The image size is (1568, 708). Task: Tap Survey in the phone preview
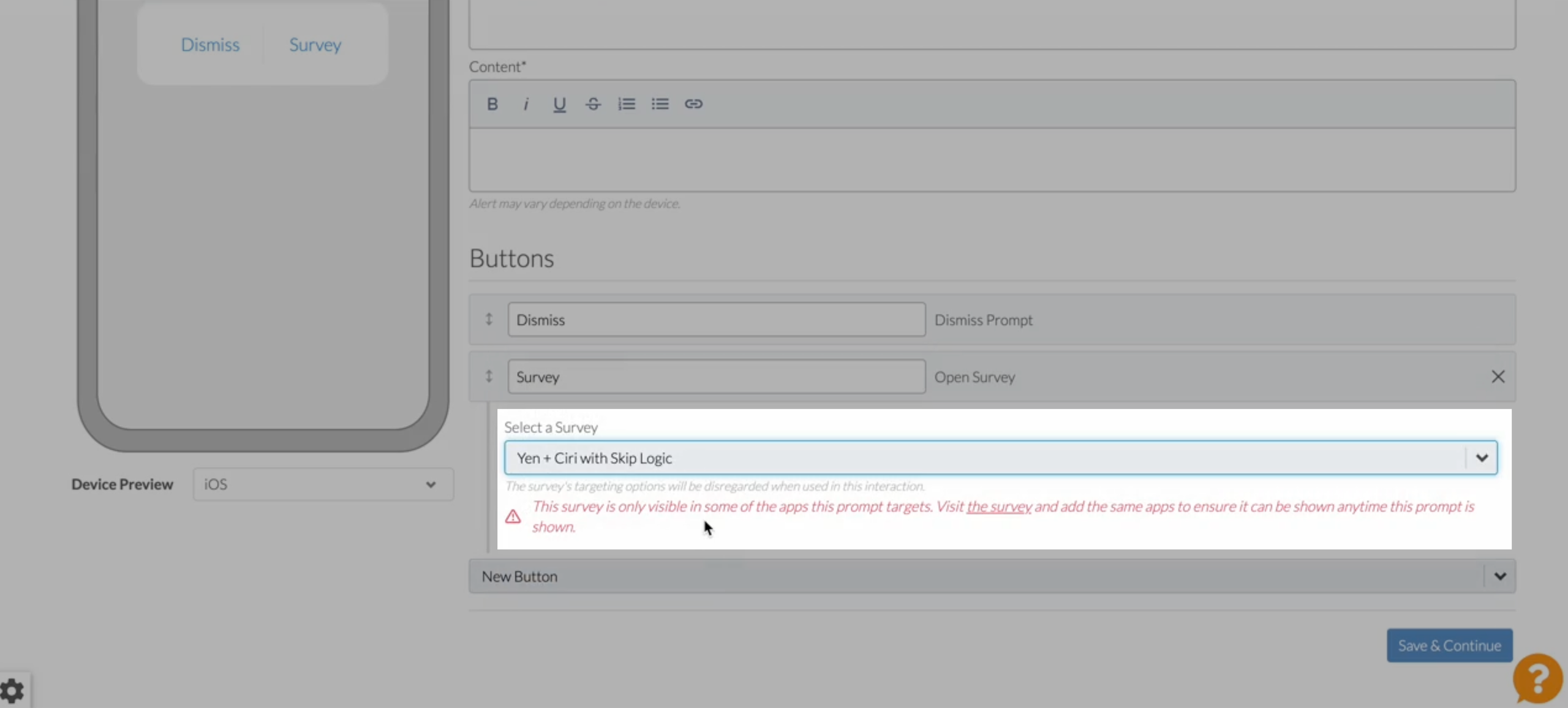point(315,45)
